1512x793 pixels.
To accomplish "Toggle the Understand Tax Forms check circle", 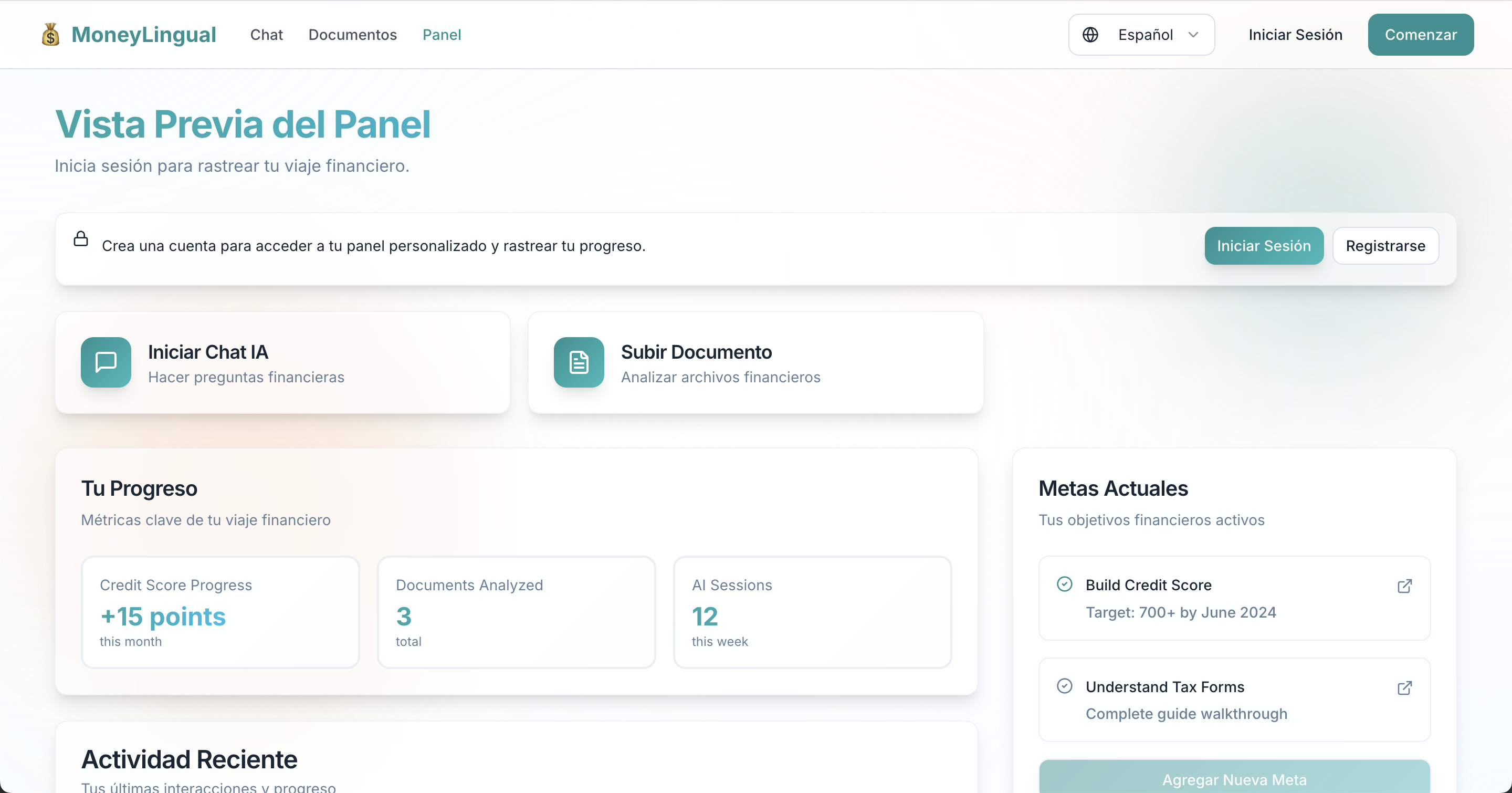I will pos(1064,685).
